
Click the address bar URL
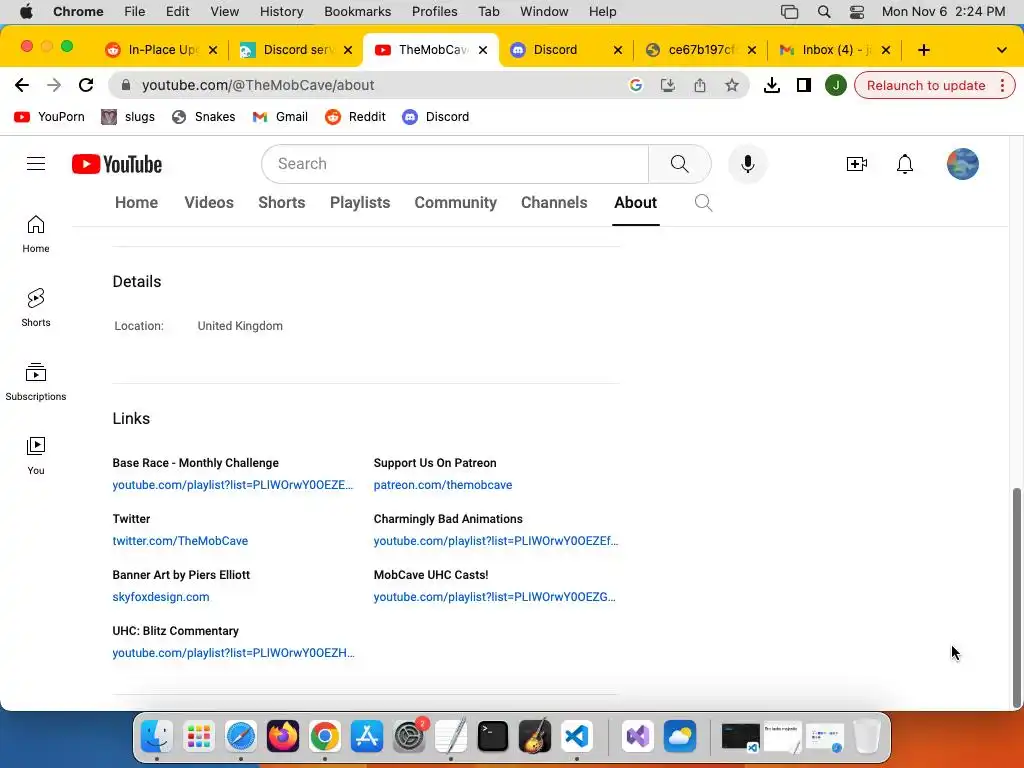258,85
